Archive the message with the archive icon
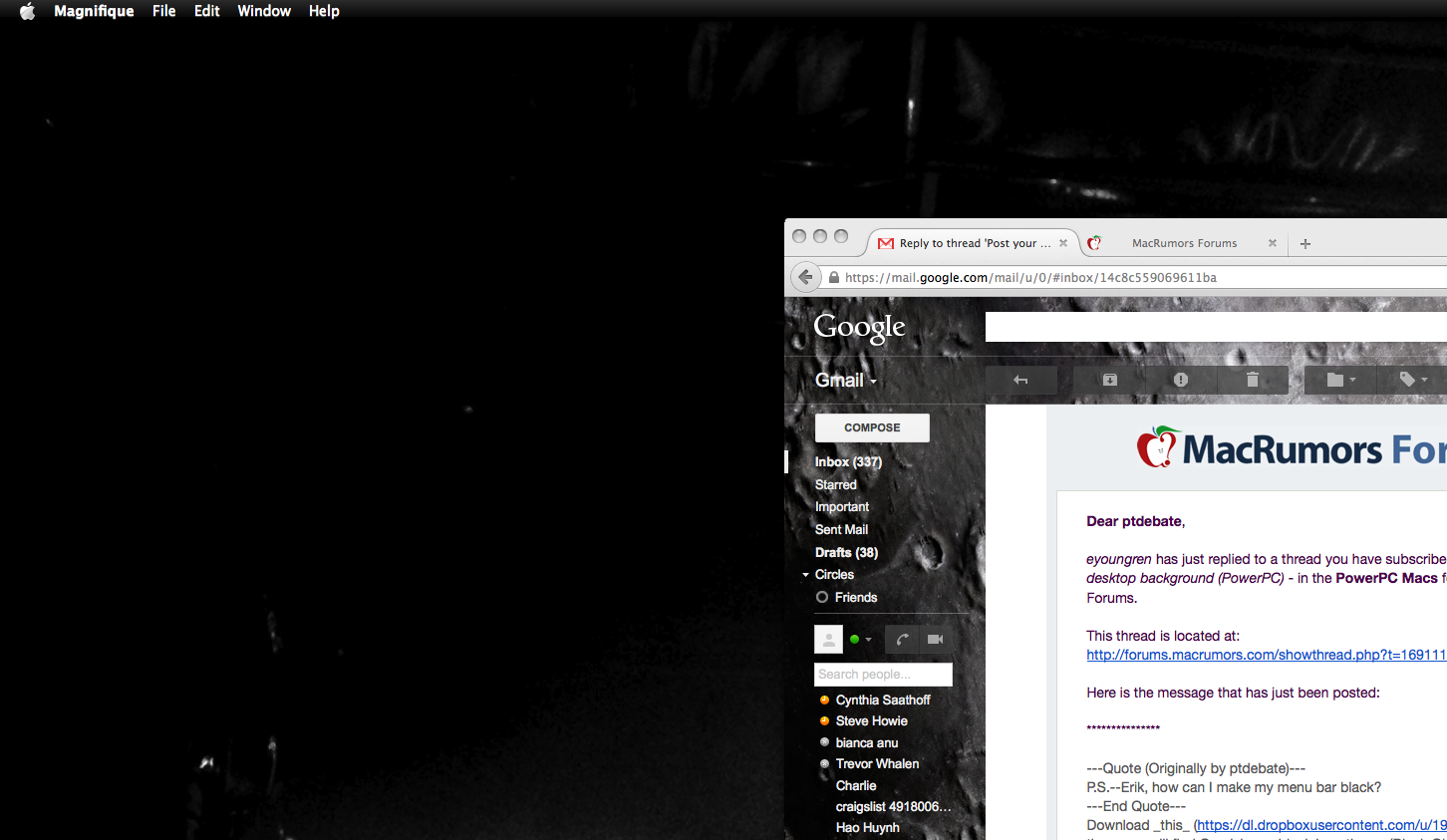The image size is (1447, 840). 1109,380
